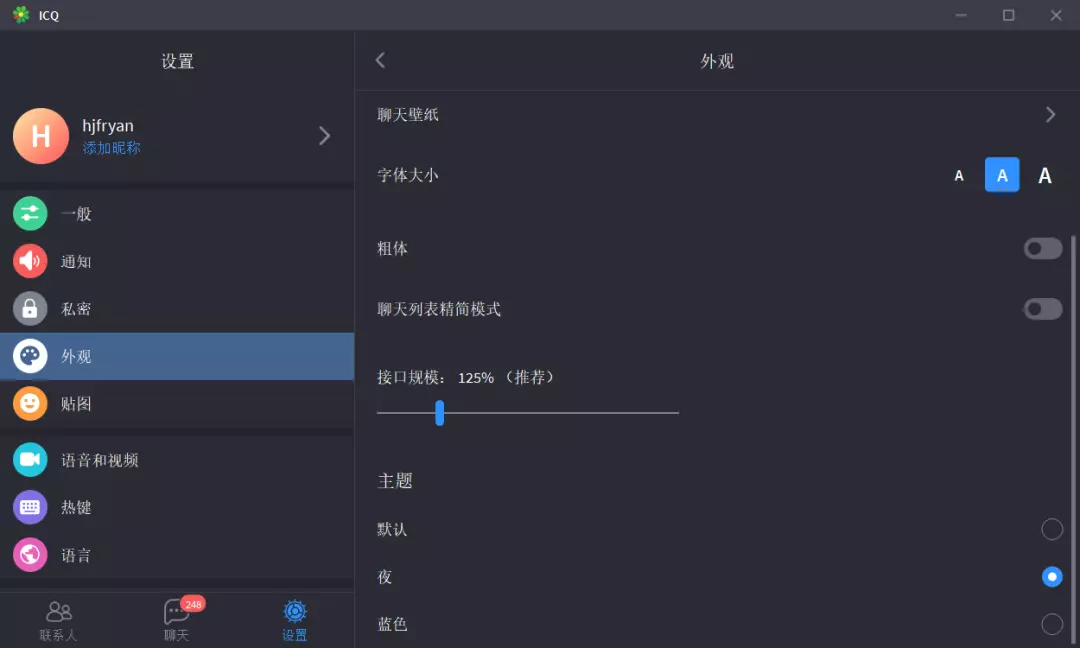This screenshot has height=648, width=1080.
Task: Open the 语言 settings section
Action: (177, 554)
